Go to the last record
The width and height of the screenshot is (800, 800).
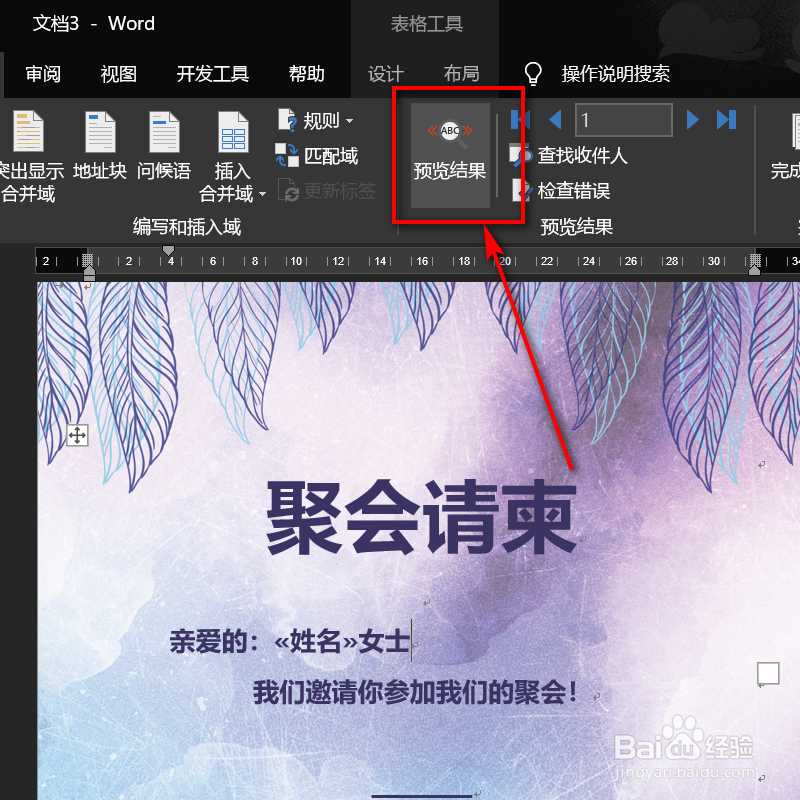pyautogui.click(x=727, y=120)
